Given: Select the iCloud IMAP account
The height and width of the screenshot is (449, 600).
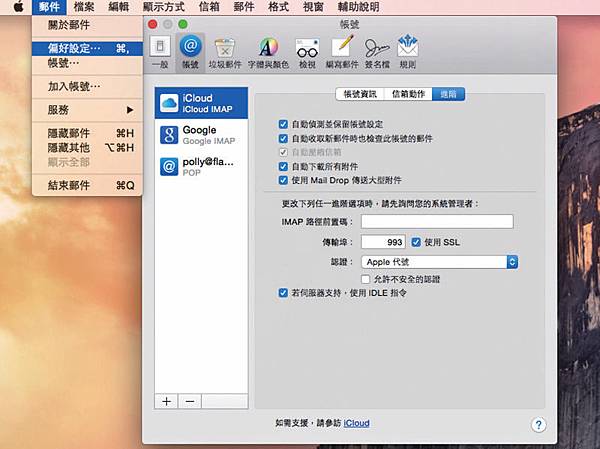Looking at the screenshot, I should click(x=201, y=103).
